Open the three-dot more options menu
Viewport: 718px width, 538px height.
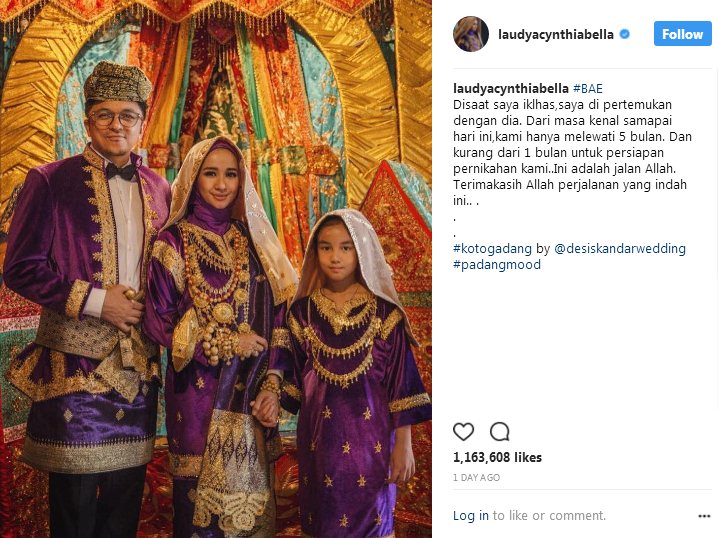click(704, 516)
